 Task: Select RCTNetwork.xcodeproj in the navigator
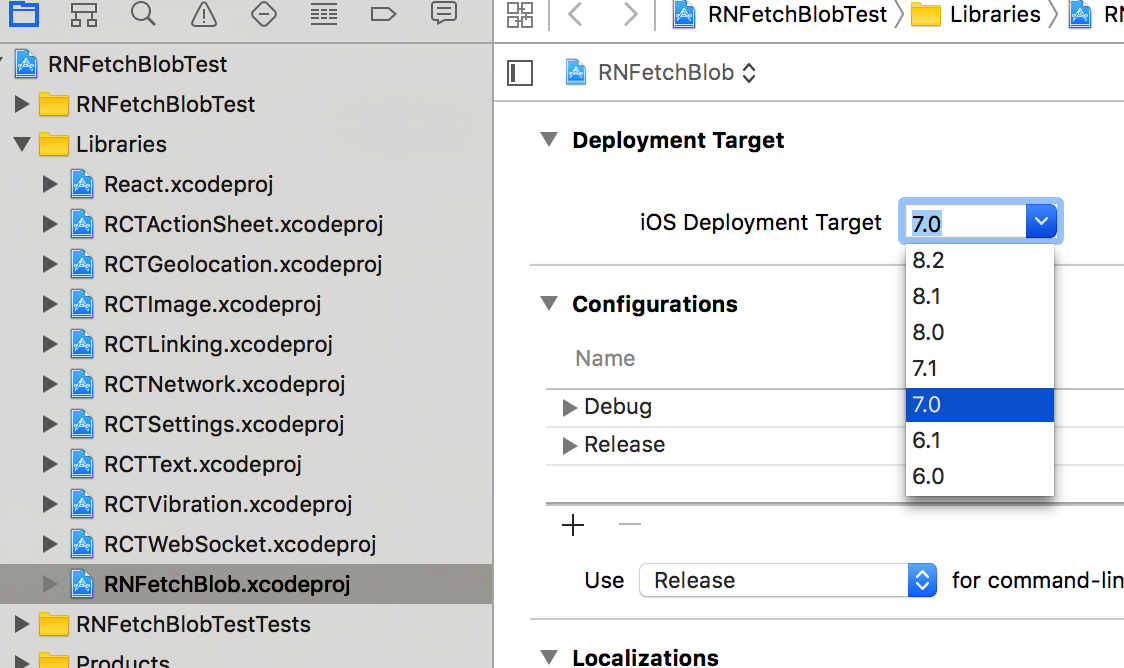(x=224, y=384)
